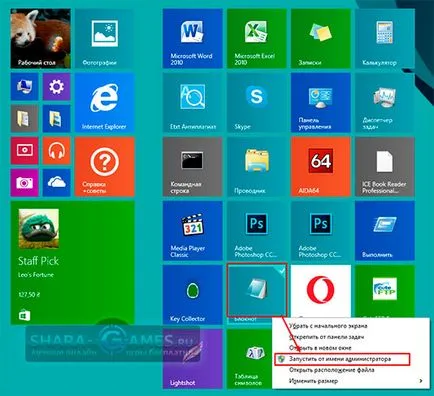
Task: Launch Media Player Classic tile
Action: tap(192, 231)
